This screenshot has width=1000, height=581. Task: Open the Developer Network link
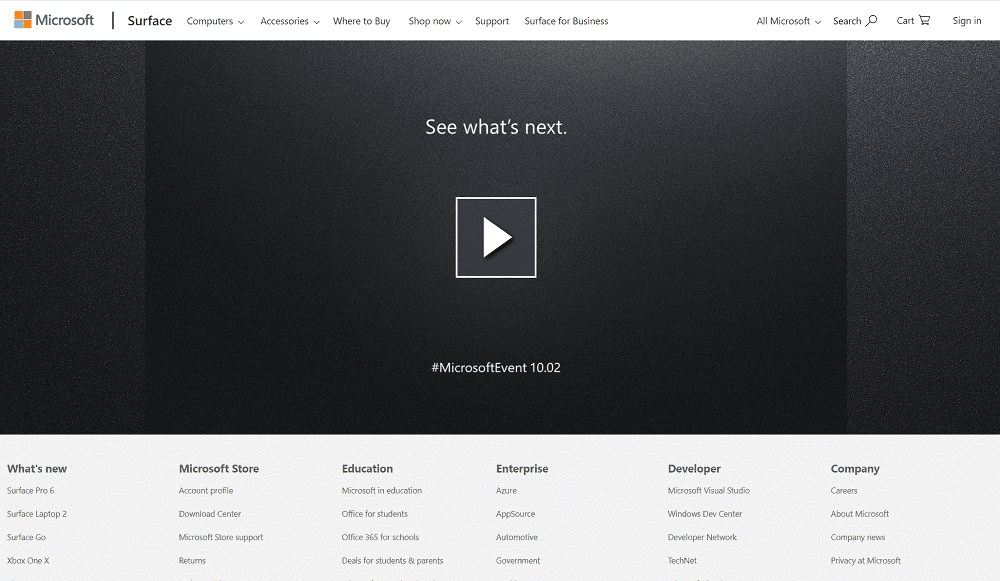tap(702, 538)
